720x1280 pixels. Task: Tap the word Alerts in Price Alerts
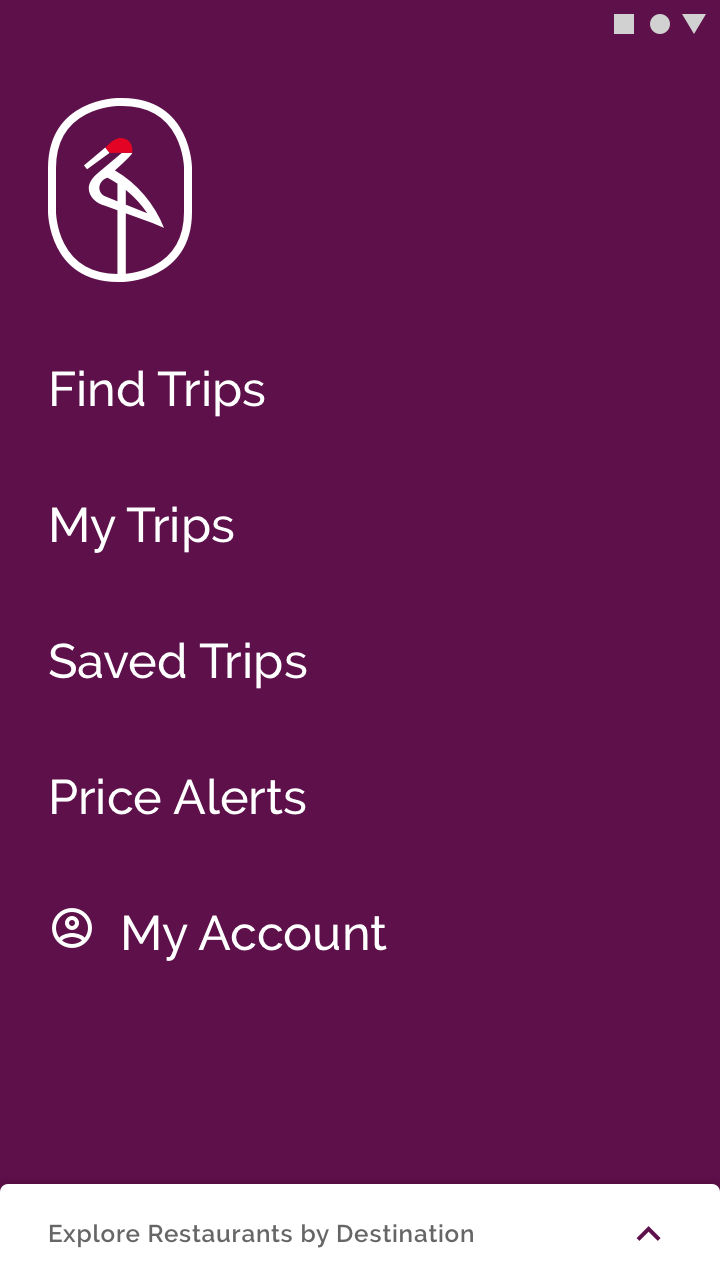[x=240, y=798]
